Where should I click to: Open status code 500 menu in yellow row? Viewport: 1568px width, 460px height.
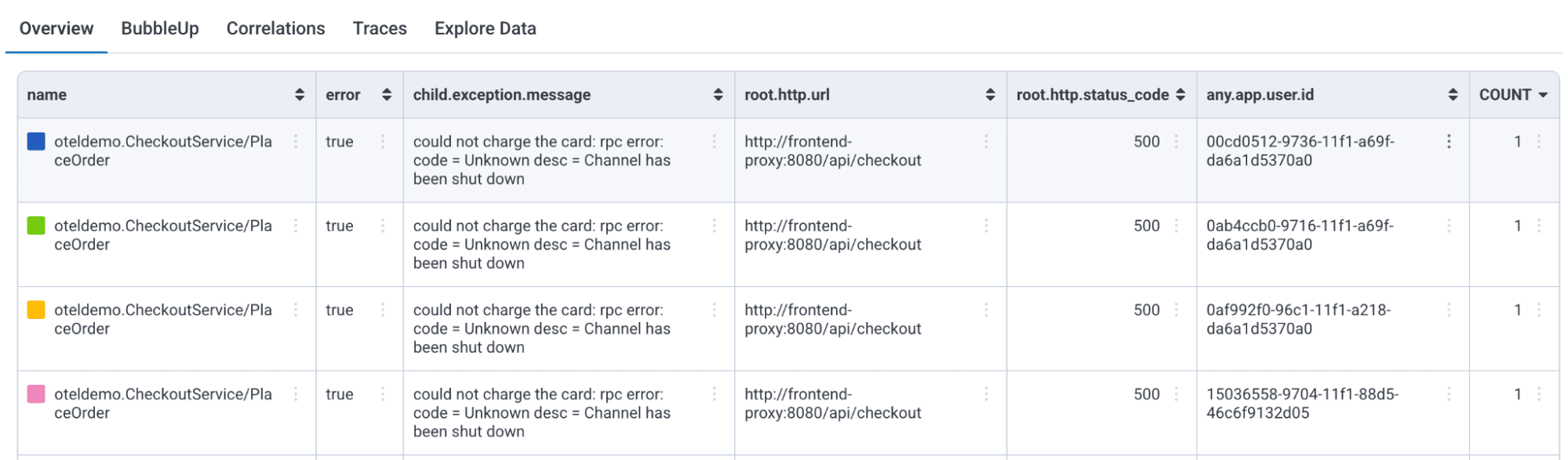[1177, 310]
